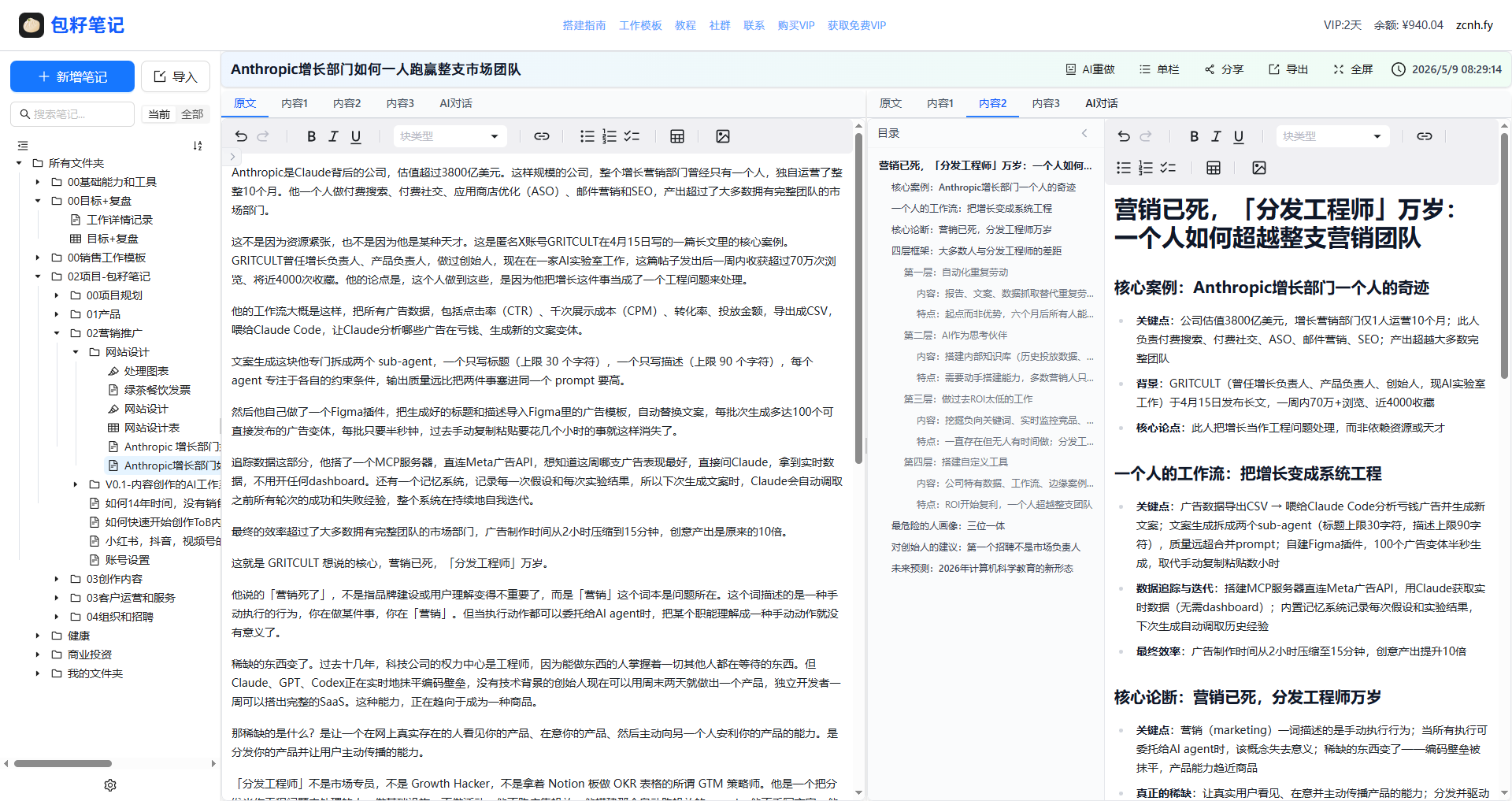Collapse the 目录 outline panel
The width and height of the screenshot is (1512, 801).
pos(1084,133)
